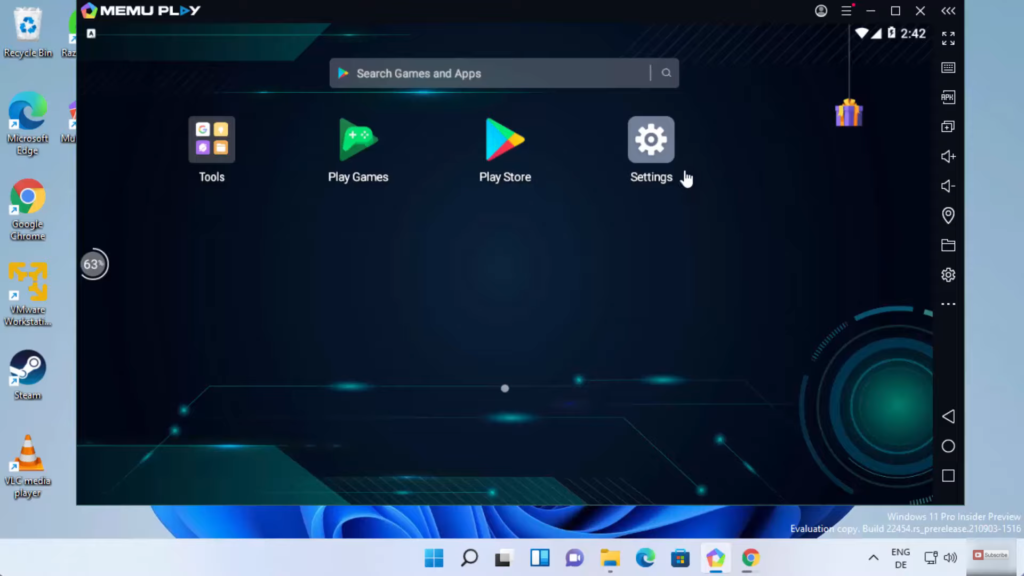1024x576 pixels.
Task: Decrease volume using sidebar speaker minus
Action: click(948, 186)
